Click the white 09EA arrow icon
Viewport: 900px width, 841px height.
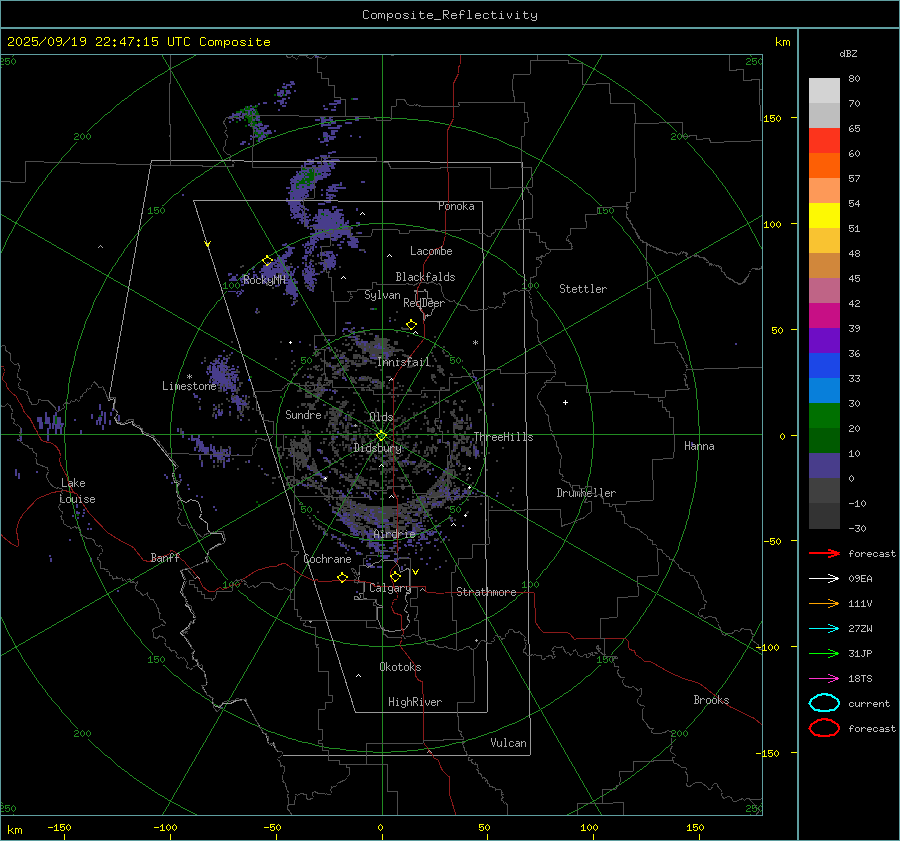click(823, 578)
